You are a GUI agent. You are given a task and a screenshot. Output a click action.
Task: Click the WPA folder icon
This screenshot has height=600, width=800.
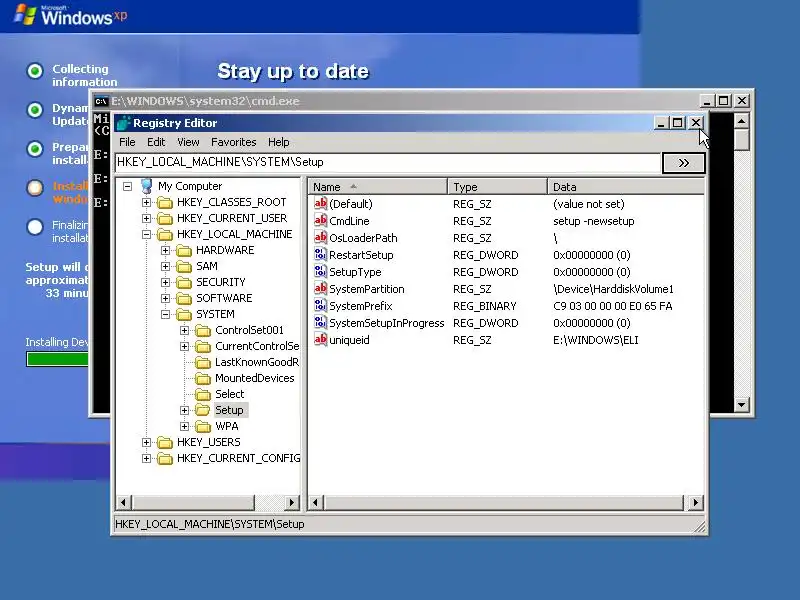click(203, 427)
